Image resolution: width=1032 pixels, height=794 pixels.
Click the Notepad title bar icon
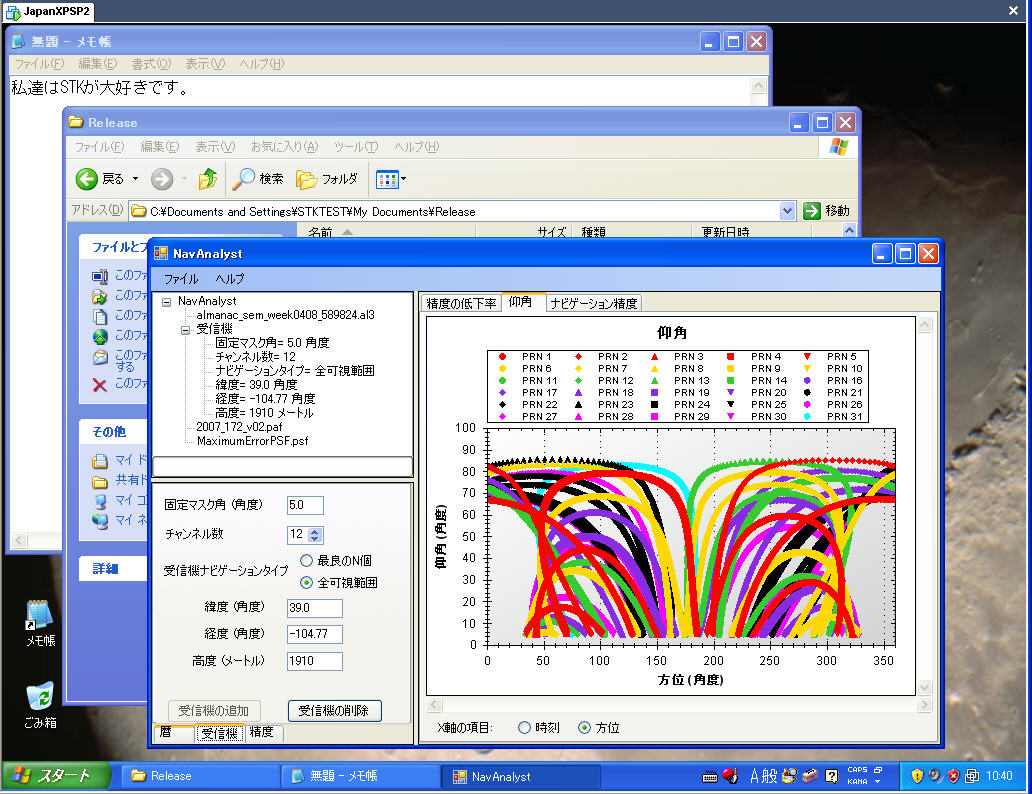[x=18, y=41]
